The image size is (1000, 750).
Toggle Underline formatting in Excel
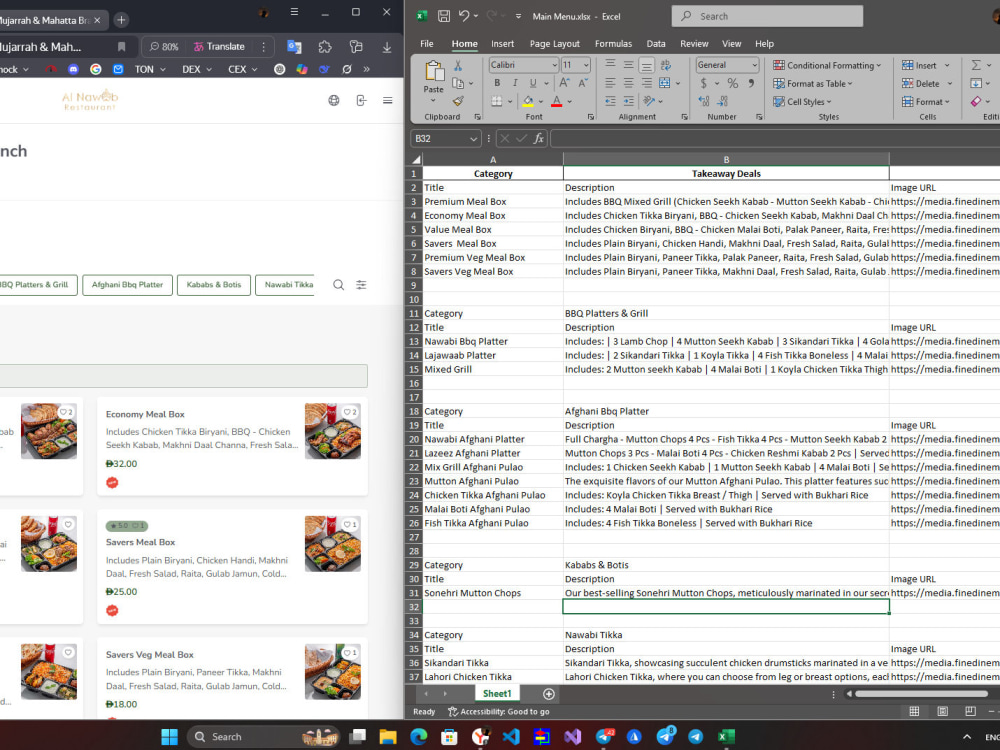[x=533, y=83]
